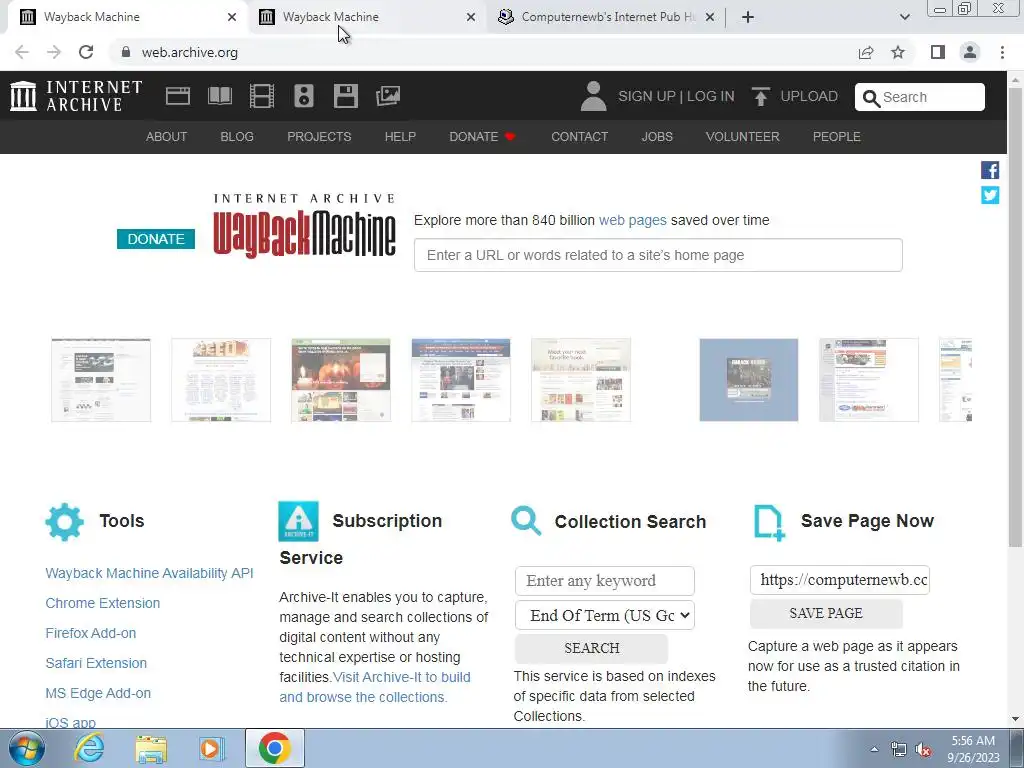Click the Save Page Now URL field
Screen dimensions: 1024x768
tap(840, 580)
